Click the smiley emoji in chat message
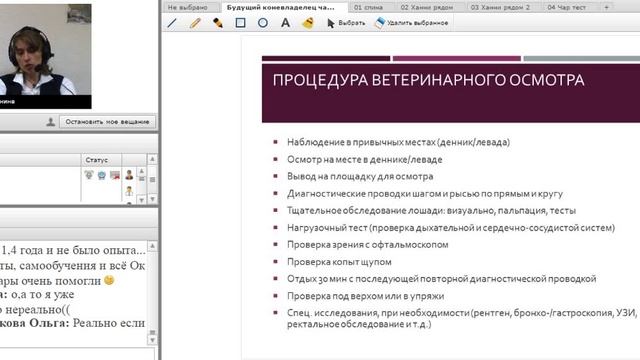This screenshot has height=360, width=640. coord(109,280)
